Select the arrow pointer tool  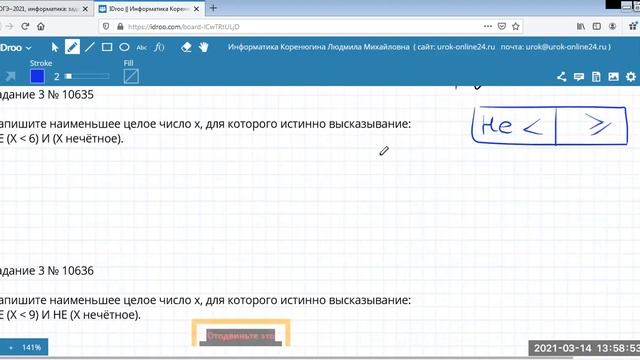click(x=55, y=47)
